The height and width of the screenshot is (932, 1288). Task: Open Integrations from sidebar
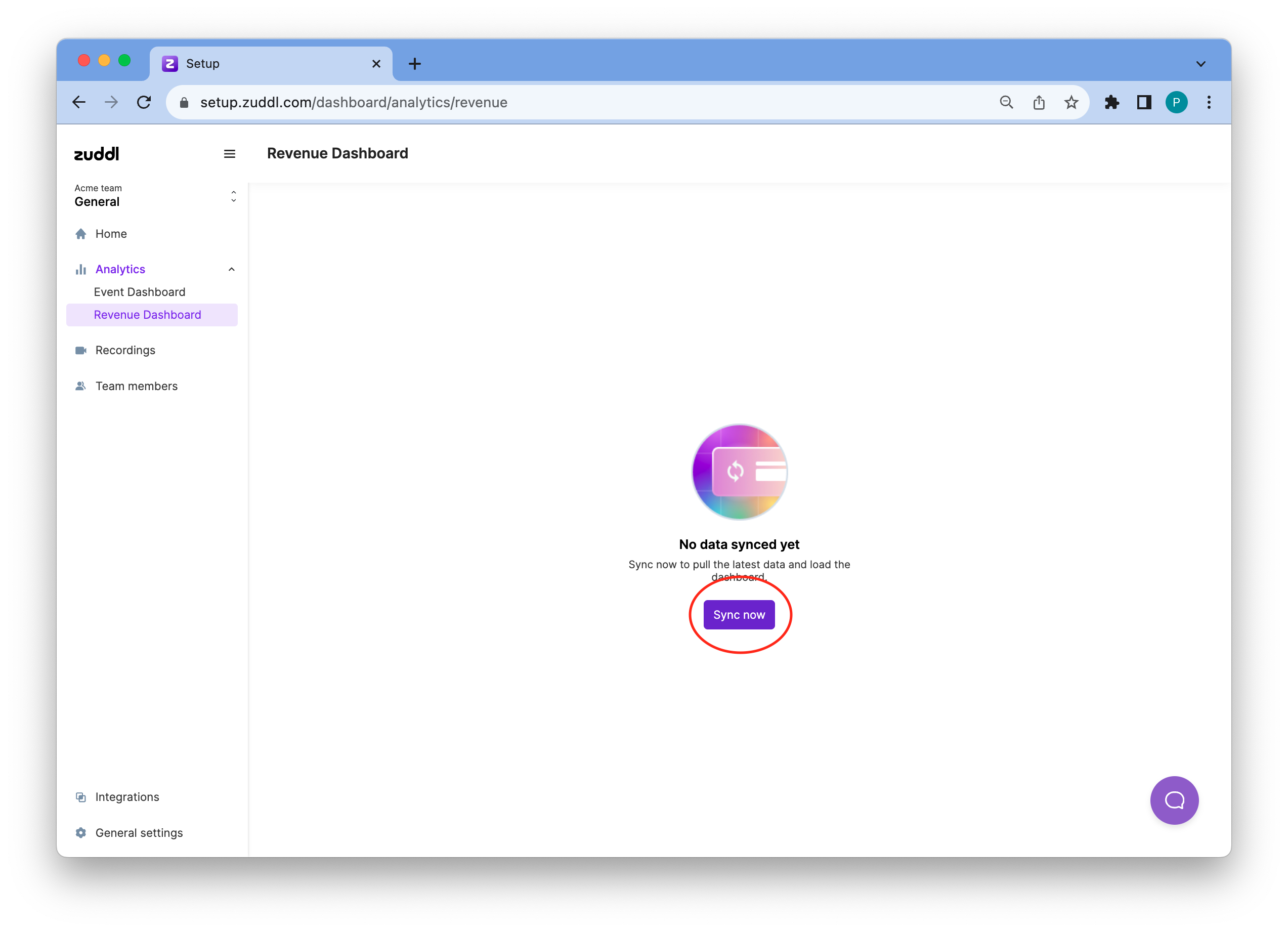point(127,797)
